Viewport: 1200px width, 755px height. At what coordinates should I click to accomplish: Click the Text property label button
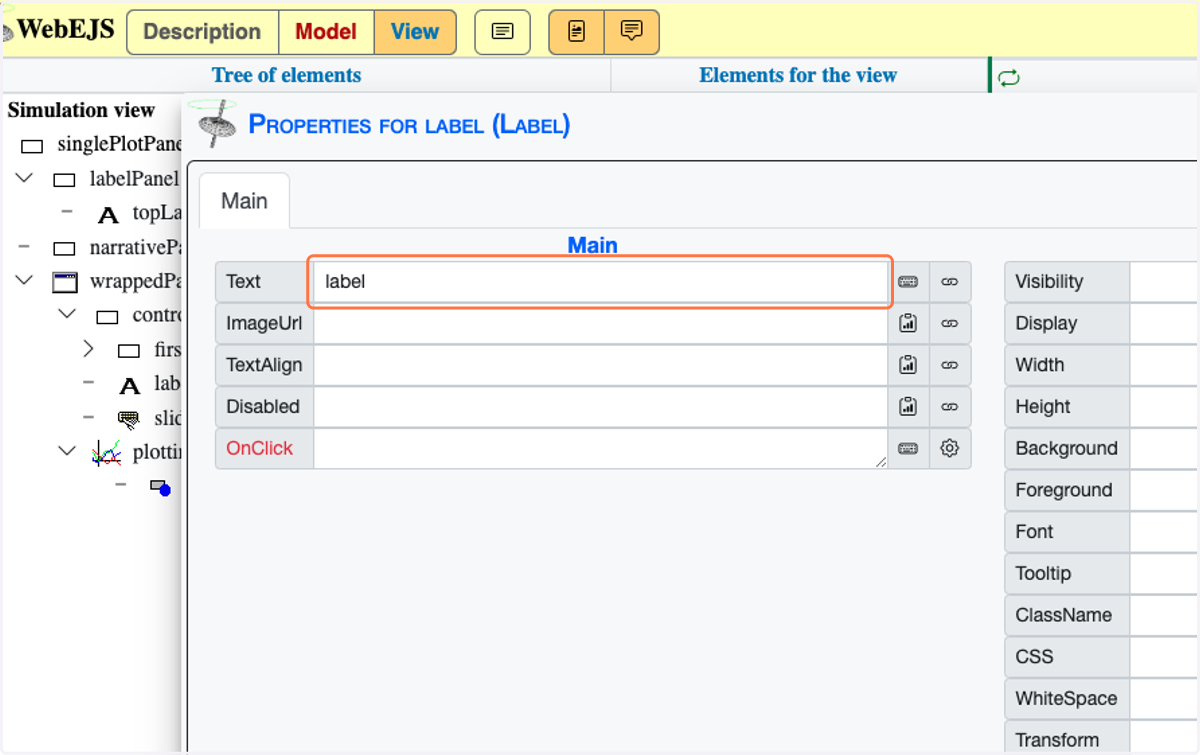264,282
